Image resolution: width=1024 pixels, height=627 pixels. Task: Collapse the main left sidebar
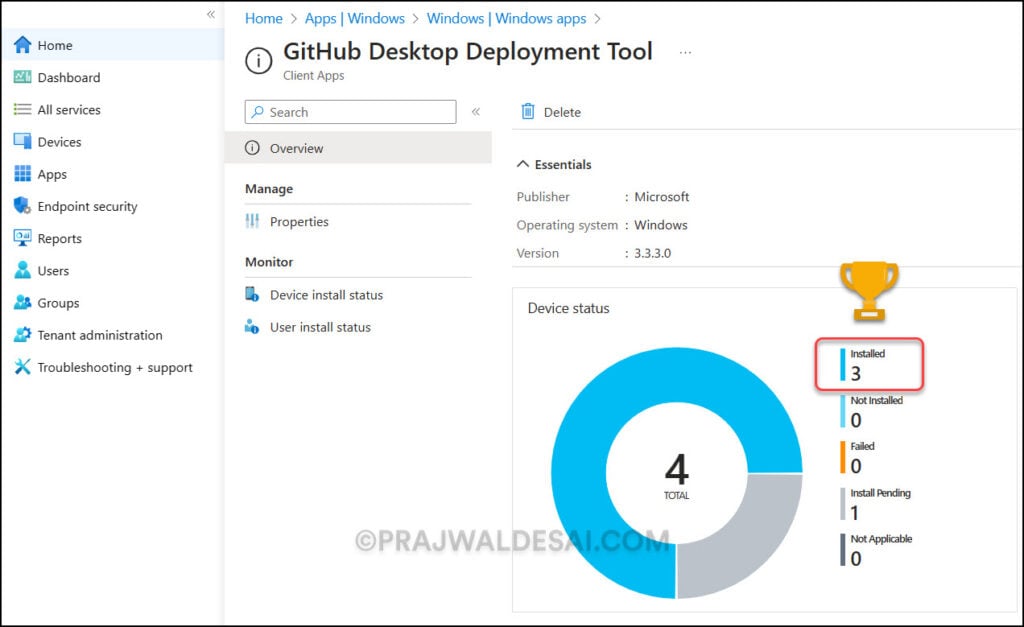(x=210, y=14)
